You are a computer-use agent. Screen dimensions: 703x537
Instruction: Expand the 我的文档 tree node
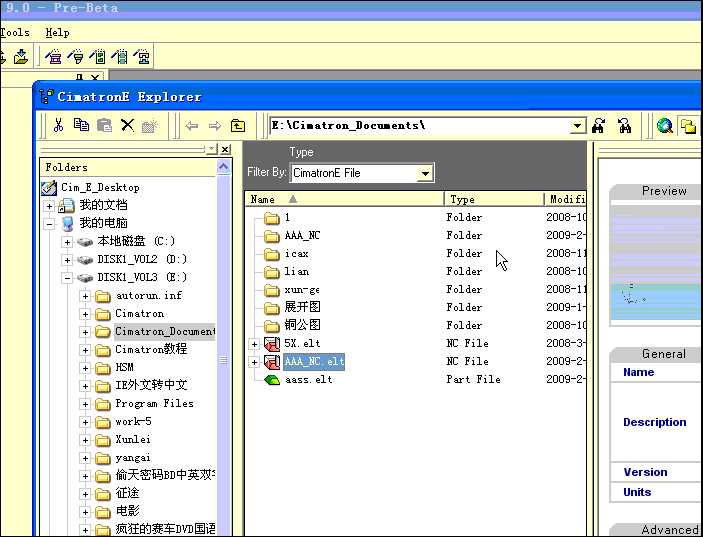(x=49, y=206)
